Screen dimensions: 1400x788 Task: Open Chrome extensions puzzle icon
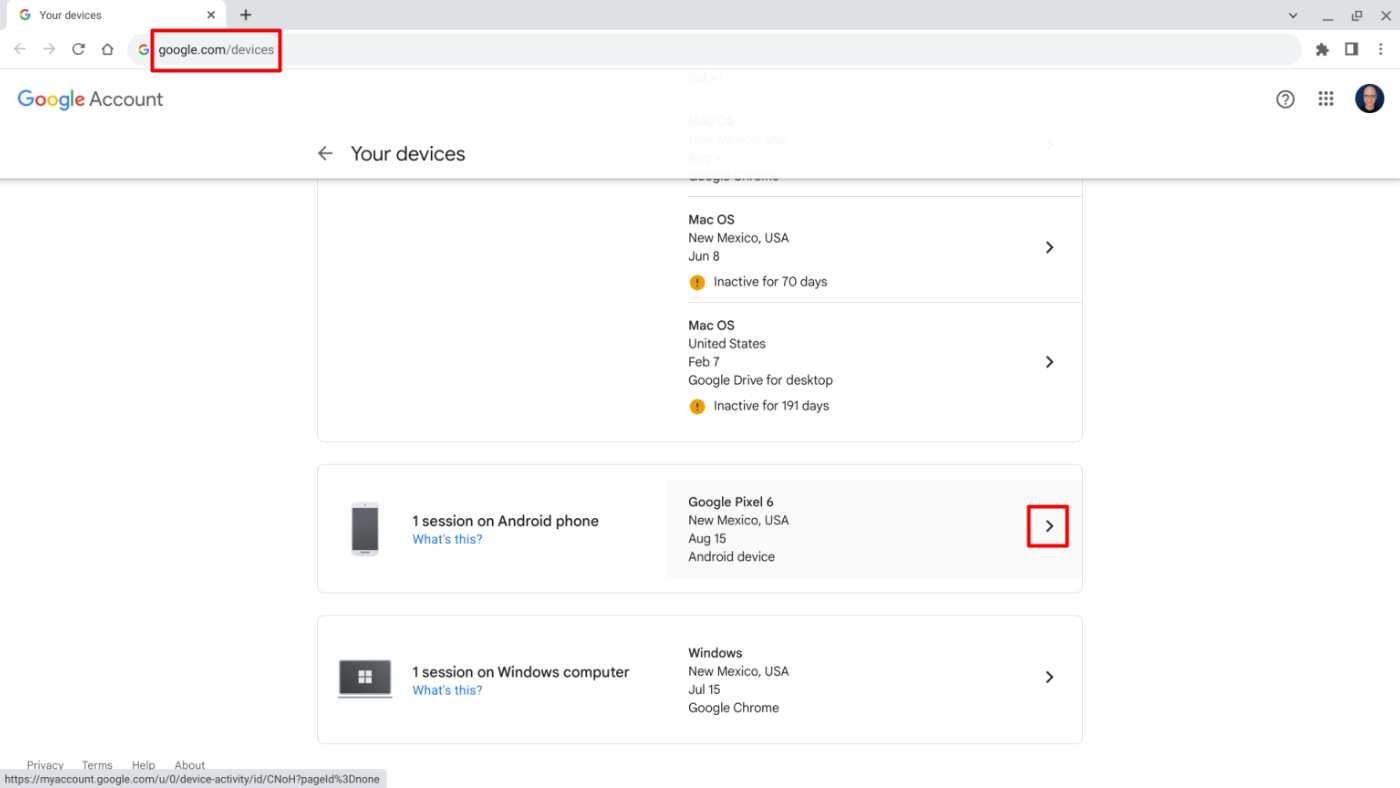pos(1322,48)
